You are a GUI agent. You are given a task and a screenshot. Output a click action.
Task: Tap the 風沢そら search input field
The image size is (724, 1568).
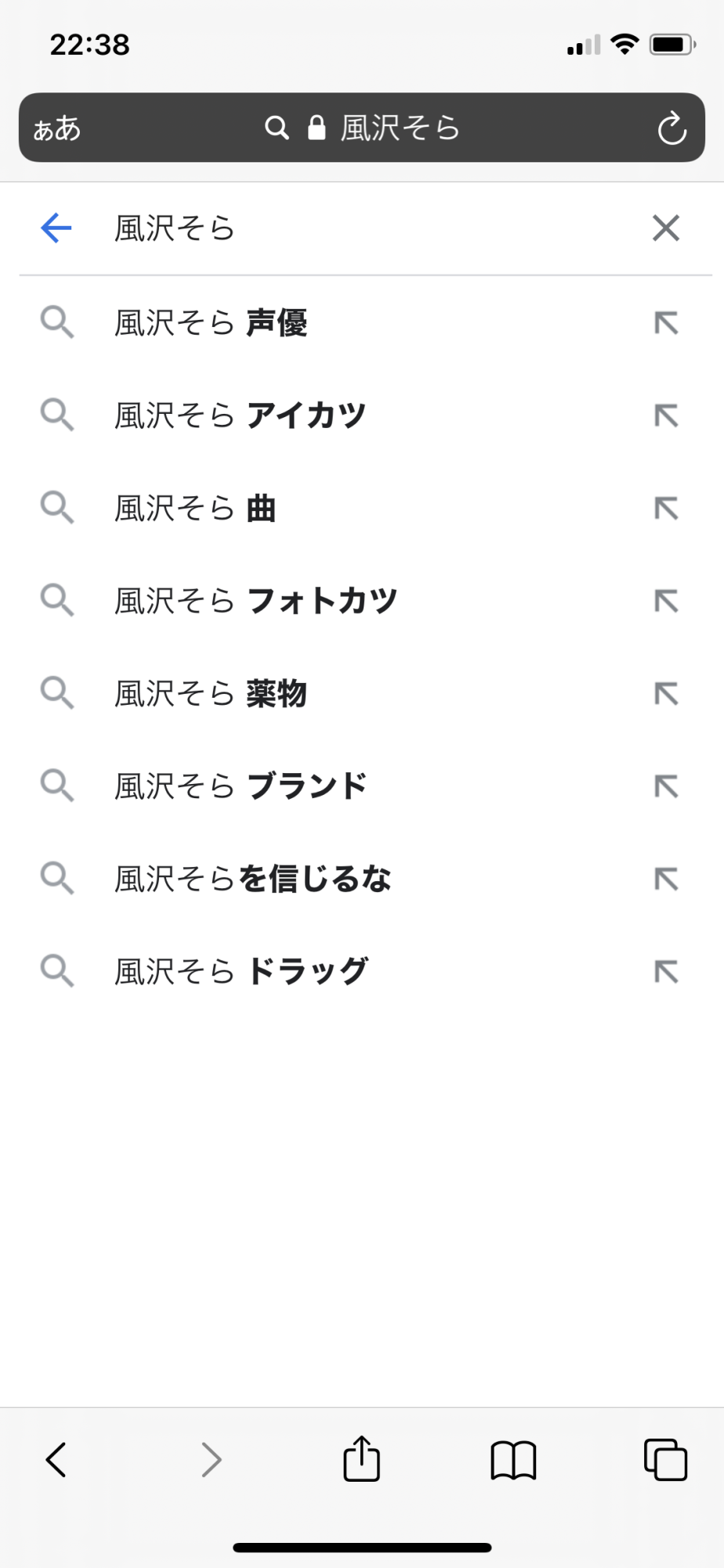[x=353, y=228]
